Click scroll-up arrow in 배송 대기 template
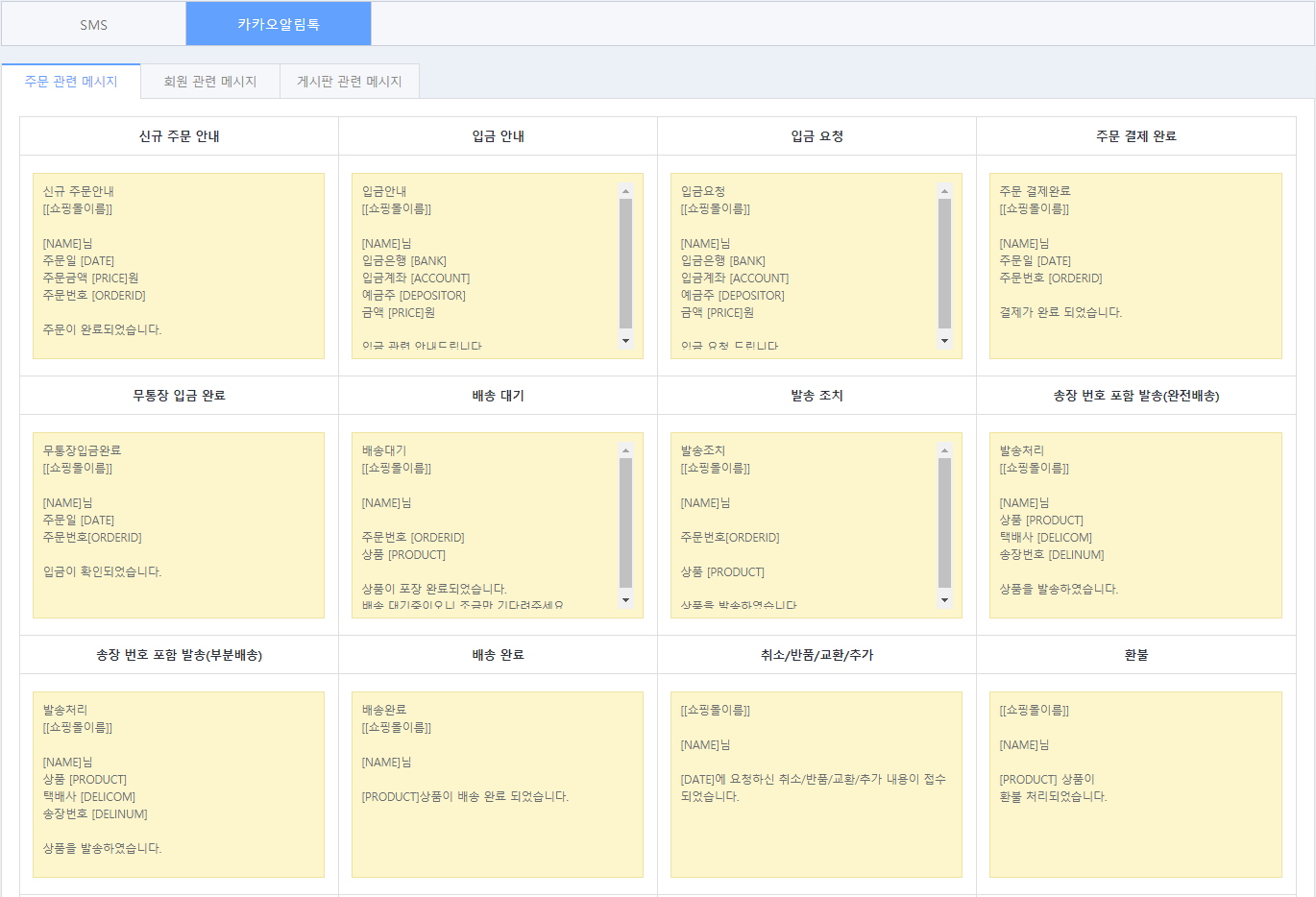 (x=625, y=450)
